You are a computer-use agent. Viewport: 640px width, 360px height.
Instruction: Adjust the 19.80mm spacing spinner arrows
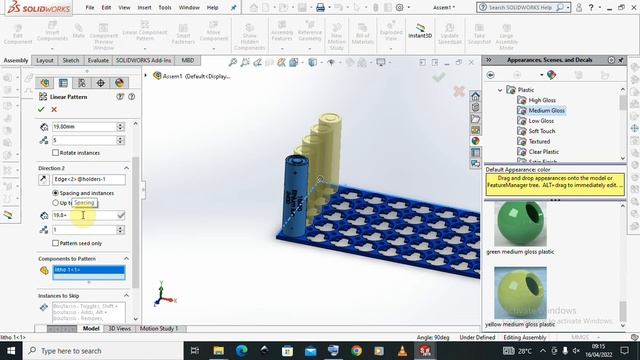click(x=120, y=127)
